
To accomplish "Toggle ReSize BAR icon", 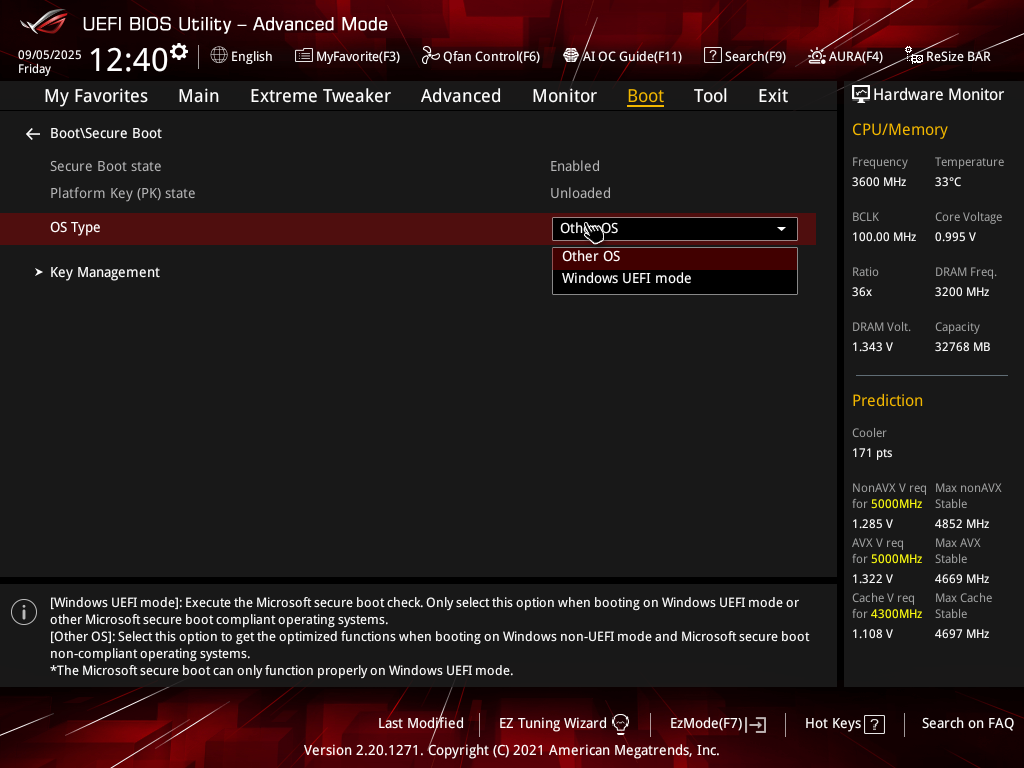I will pos(914,56).
